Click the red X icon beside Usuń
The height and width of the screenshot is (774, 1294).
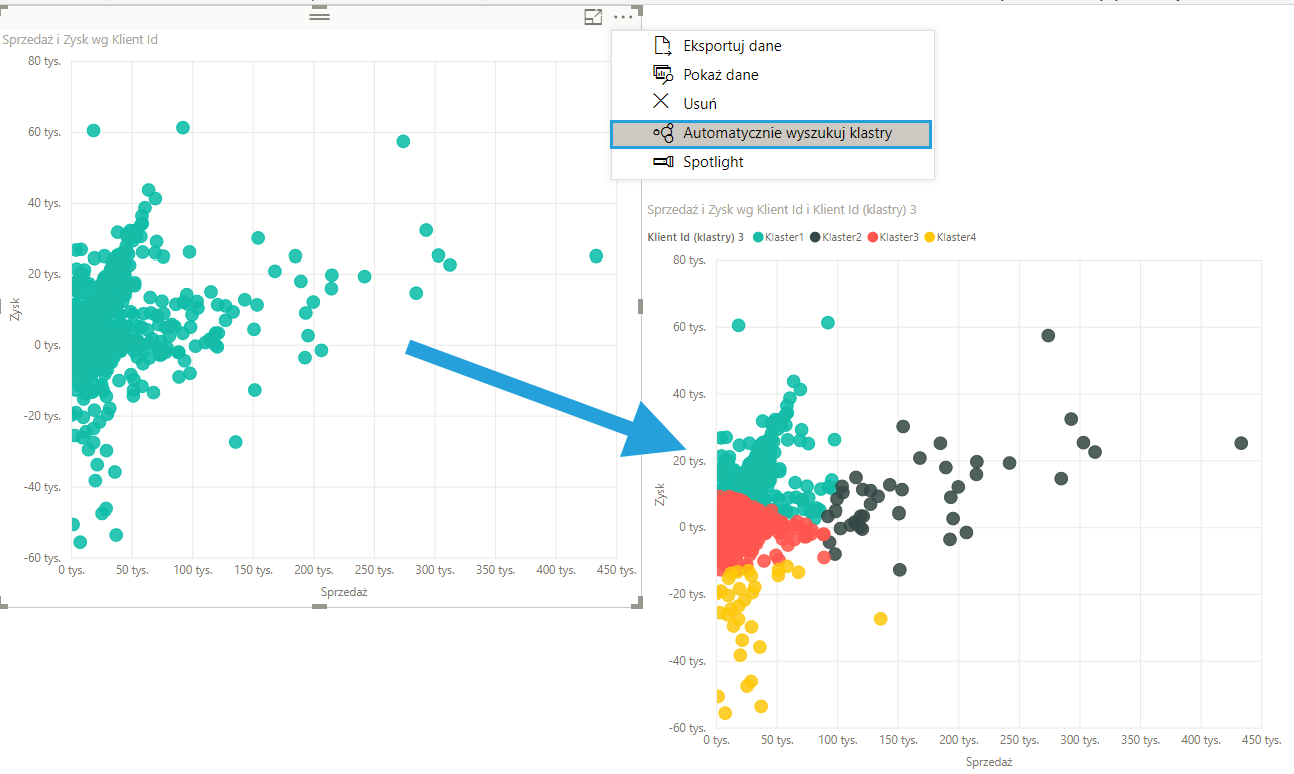point(661,103)
